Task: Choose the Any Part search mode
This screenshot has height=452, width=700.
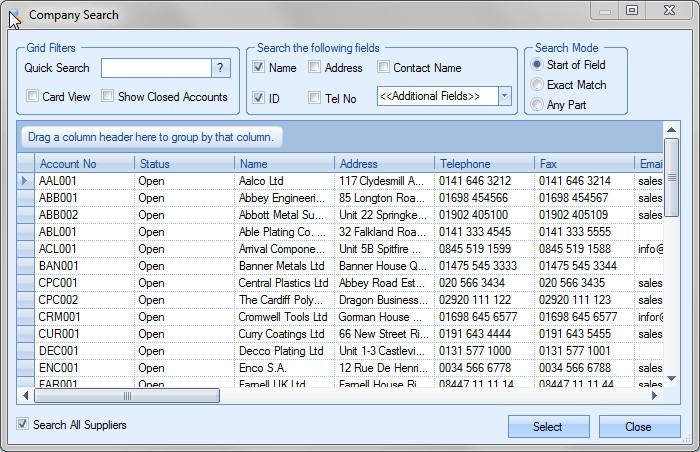Action: 538,104
